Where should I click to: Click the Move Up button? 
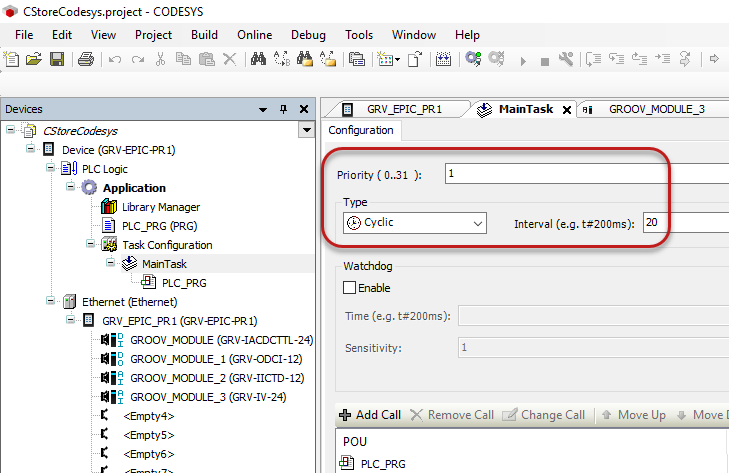click(x=633, y=415)
